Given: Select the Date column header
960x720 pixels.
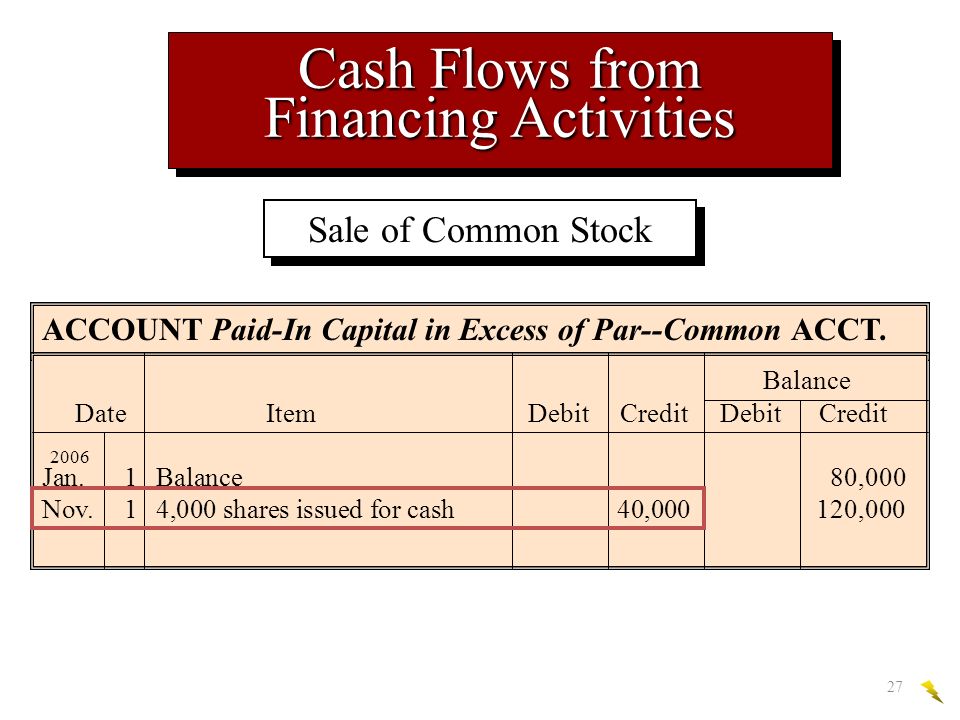Looking at the screenshot, I should click(100, 413).
